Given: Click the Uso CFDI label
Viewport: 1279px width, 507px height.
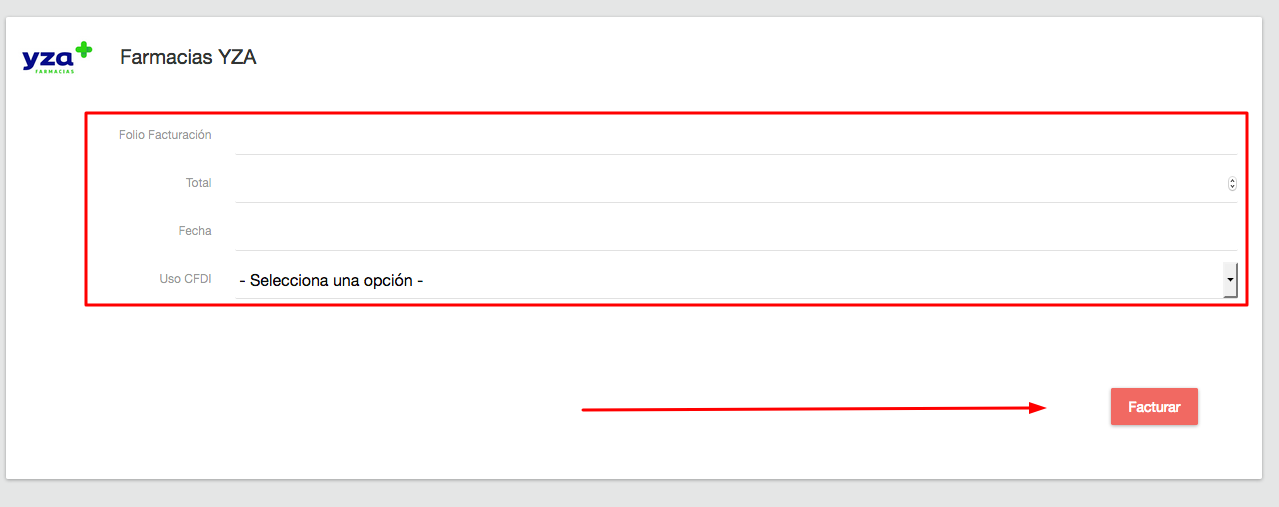Looking at the screenshot, I should pyautogui.click(x=185, y=279).
